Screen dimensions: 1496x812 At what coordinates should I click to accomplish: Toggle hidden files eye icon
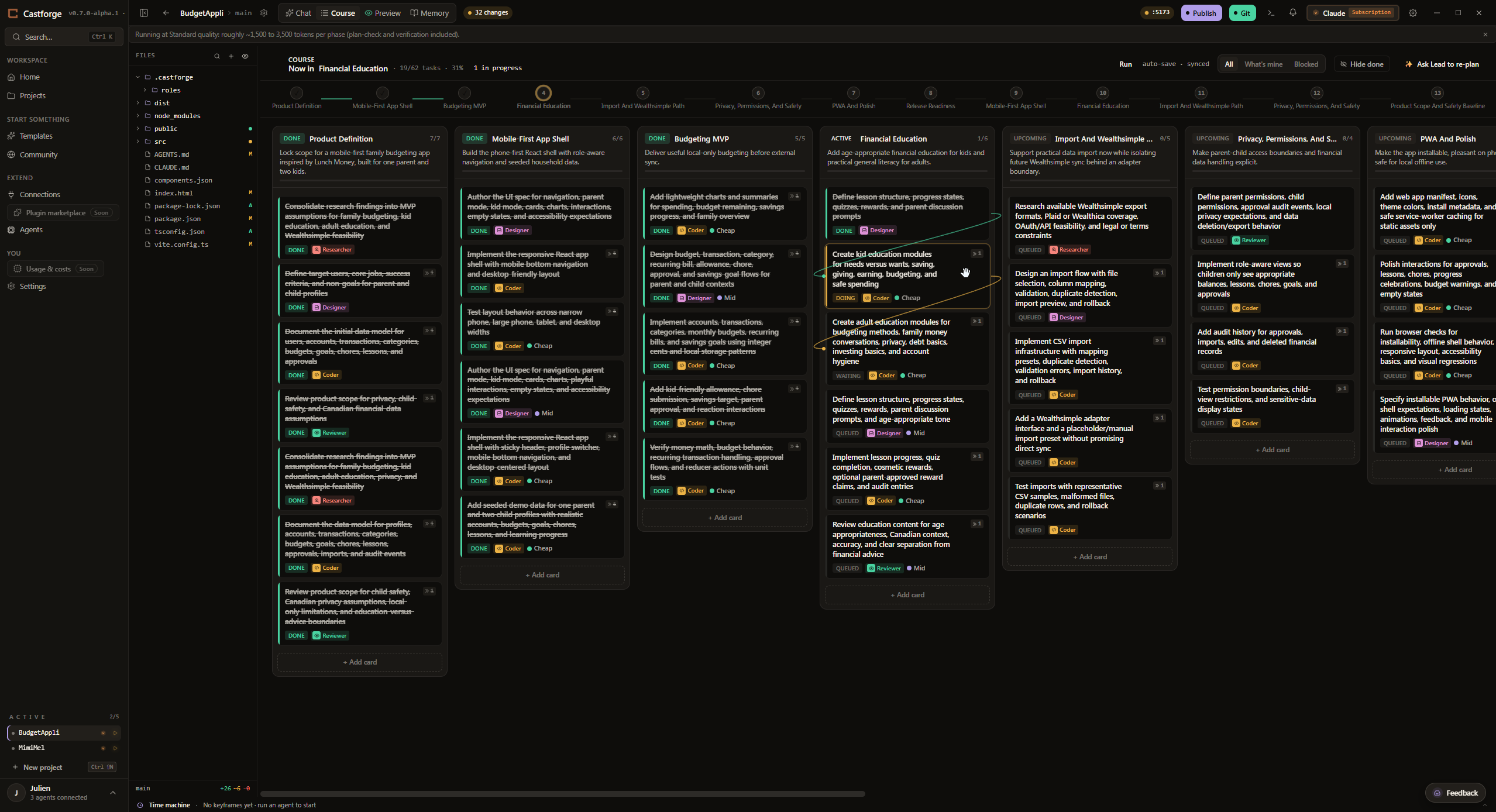[245, 56]
